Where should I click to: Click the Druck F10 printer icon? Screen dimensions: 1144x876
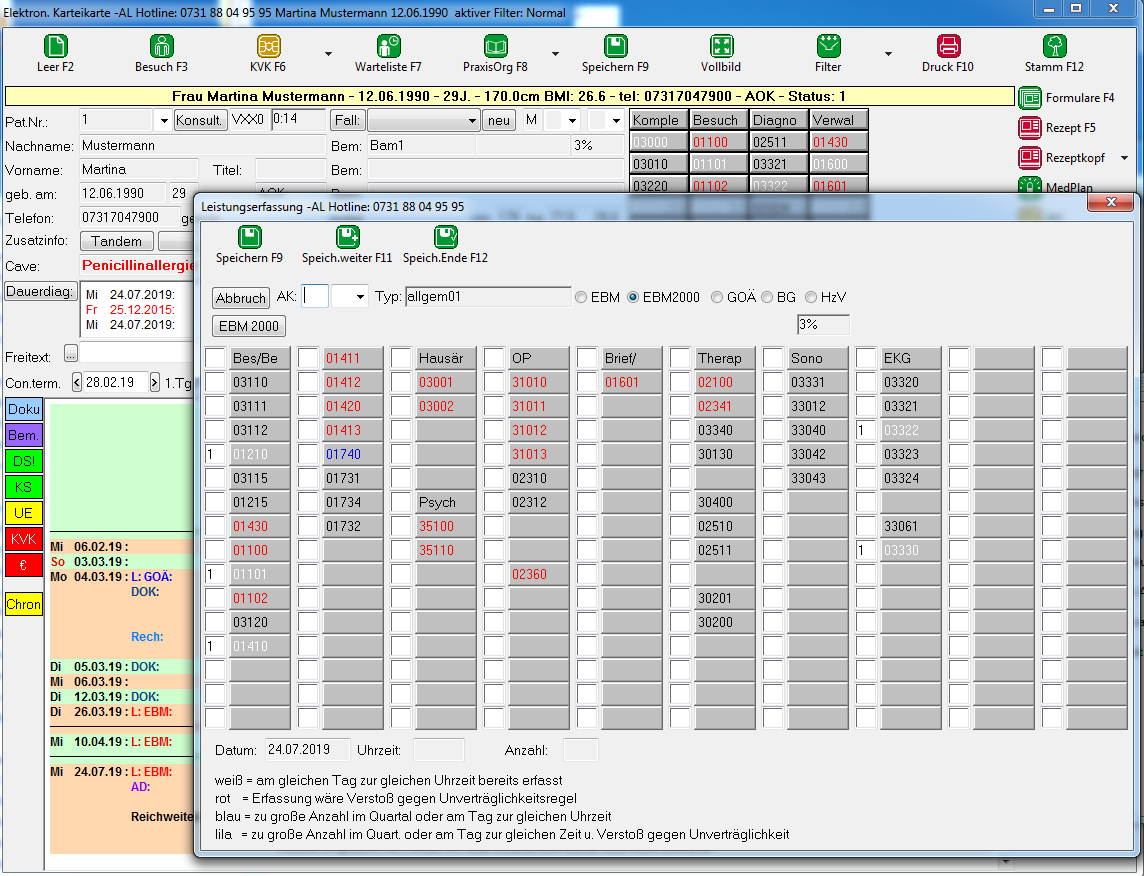pyautogui.click(x=948, y=46)
